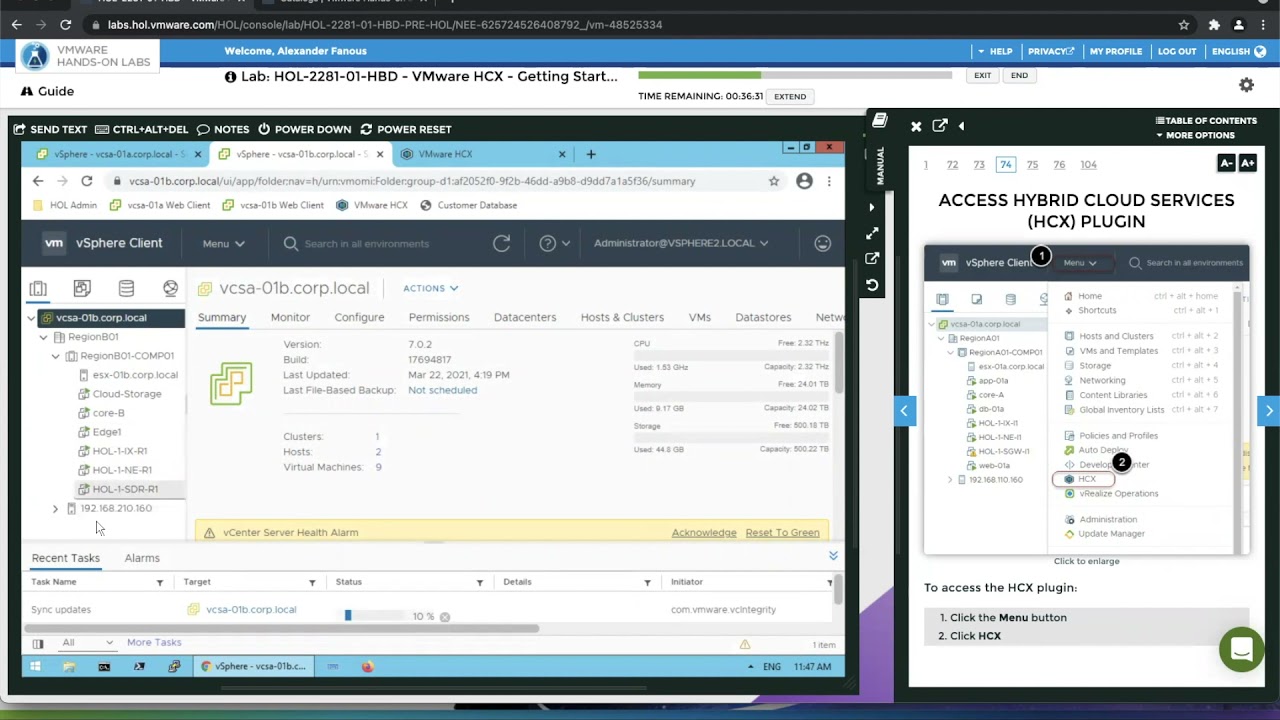The width and height of the screenshot is (1280, 720).
Task: Click the Sync updates progress bar
Action: pyautogui.click(x=377, y=616)
